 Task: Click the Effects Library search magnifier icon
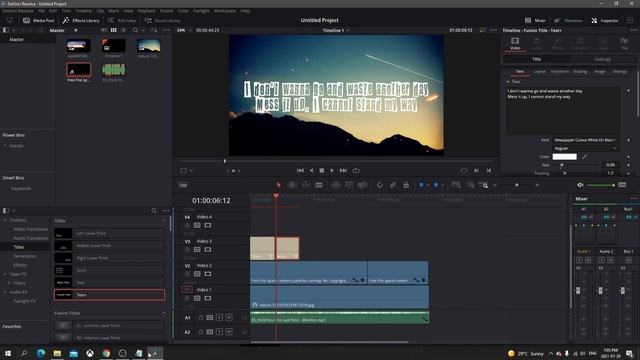point(154,211)
